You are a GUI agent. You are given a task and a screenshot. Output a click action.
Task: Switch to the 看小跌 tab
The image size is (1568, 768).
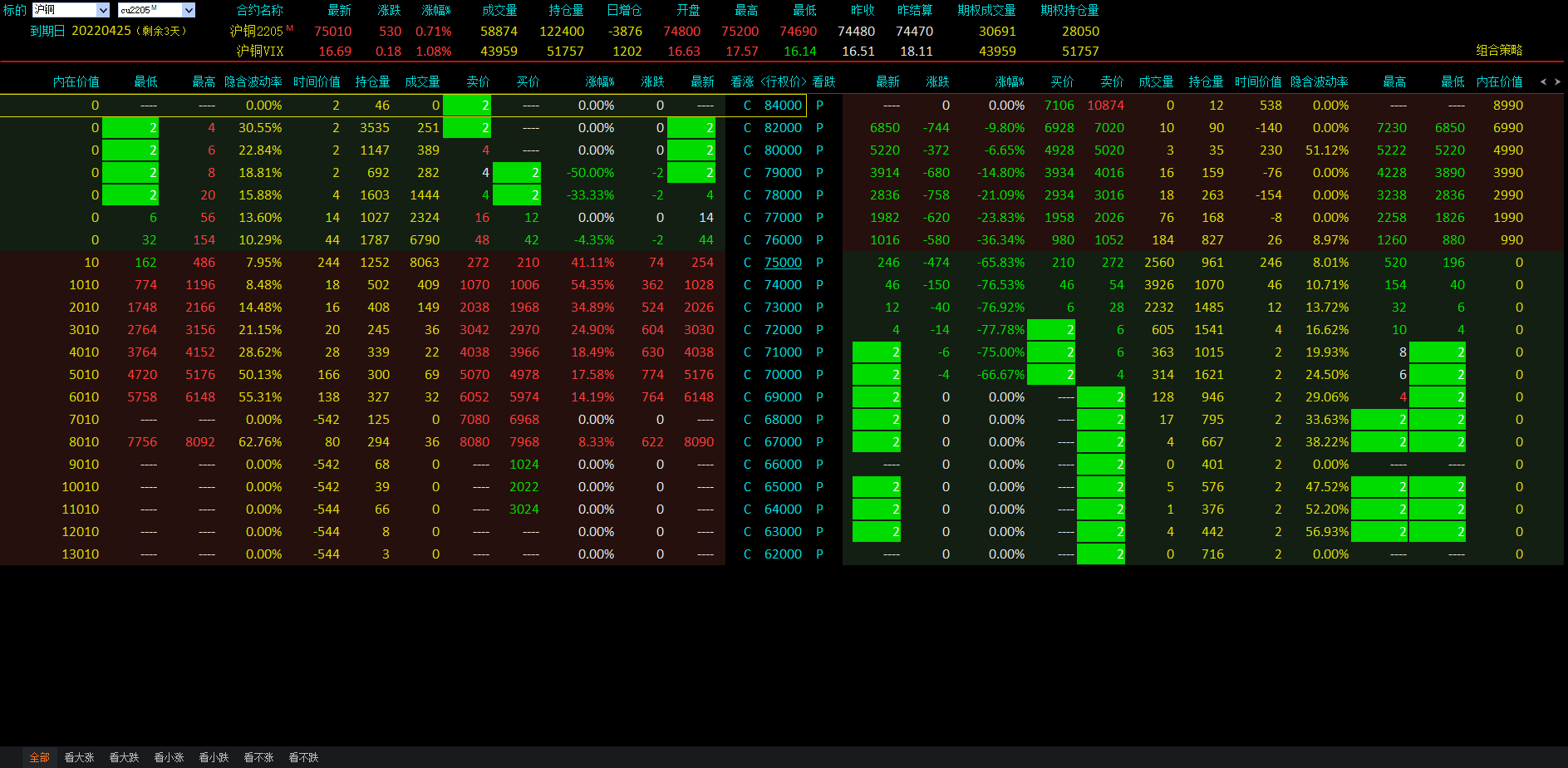[x=214, y=757]
